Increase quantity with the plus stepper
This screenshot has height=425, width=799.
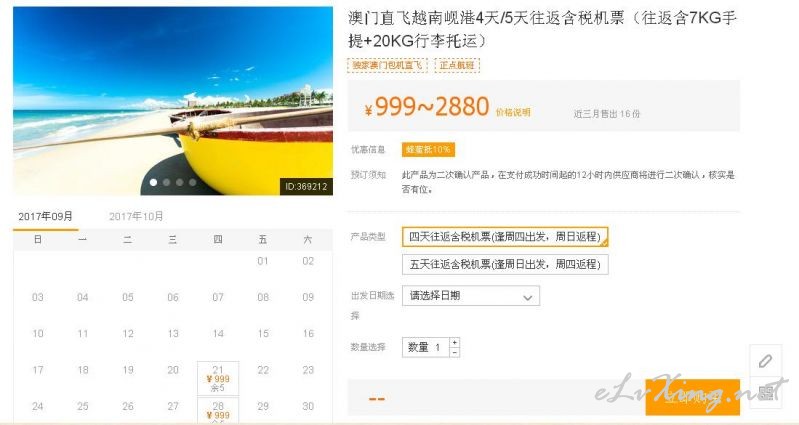(455, 342)
